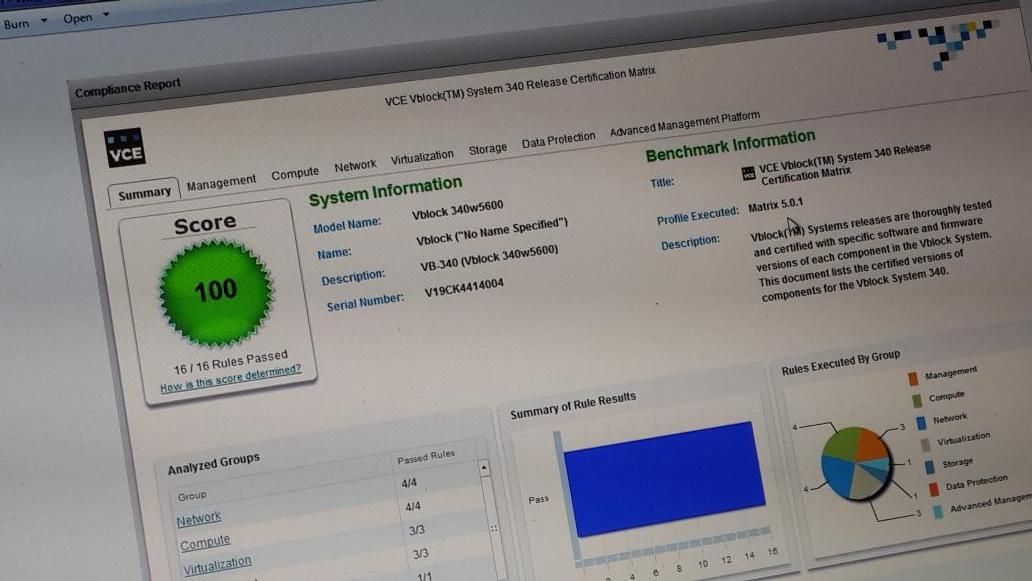Screen dimensions: 1032x581
Task: Click the blue Network legend swatch
Action: tap(921, 422)
